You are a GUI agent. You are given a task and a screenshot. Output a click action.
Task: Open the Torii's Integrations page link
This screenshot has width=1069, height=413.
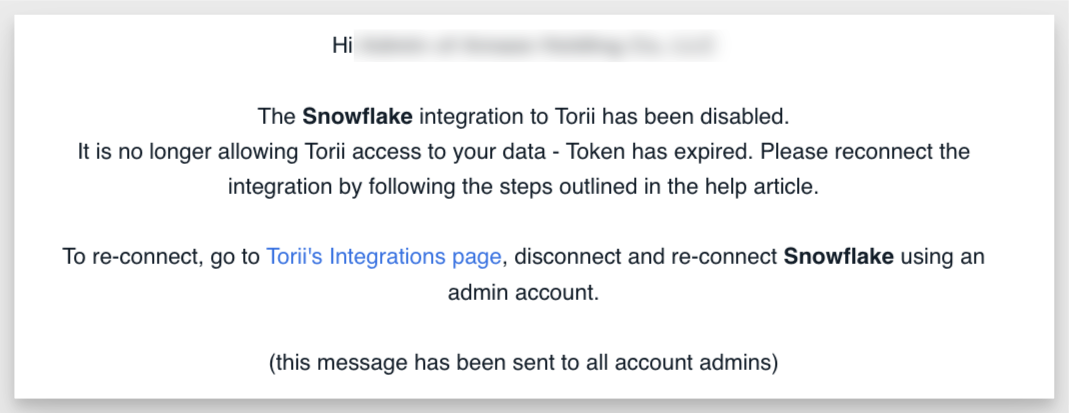[x=384, y=257]
